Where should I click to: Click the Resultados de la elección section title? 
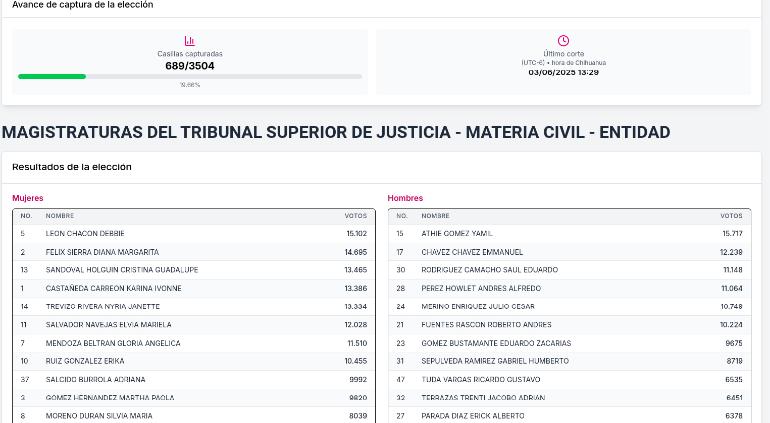[72, 167]
